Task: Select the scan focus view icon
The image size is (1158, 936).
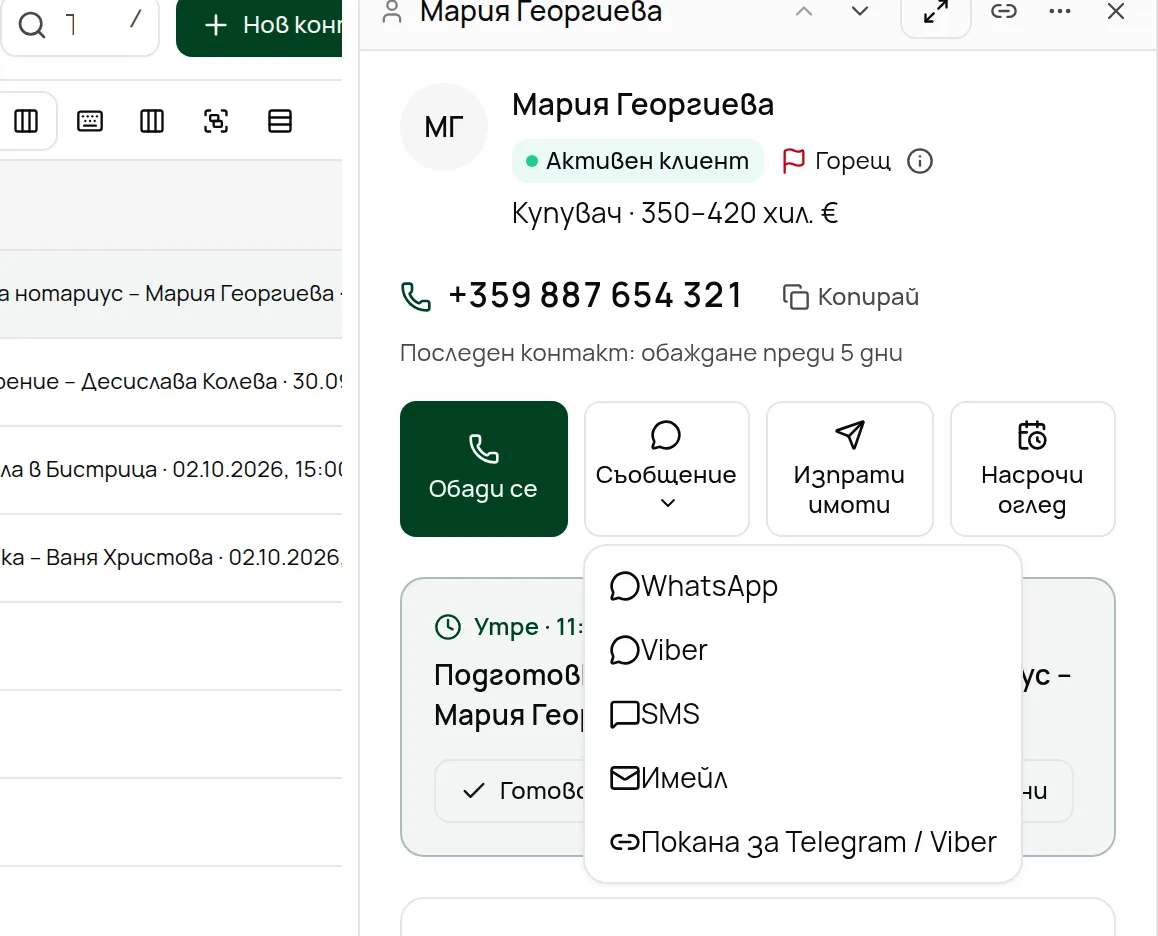Action: 216,121
